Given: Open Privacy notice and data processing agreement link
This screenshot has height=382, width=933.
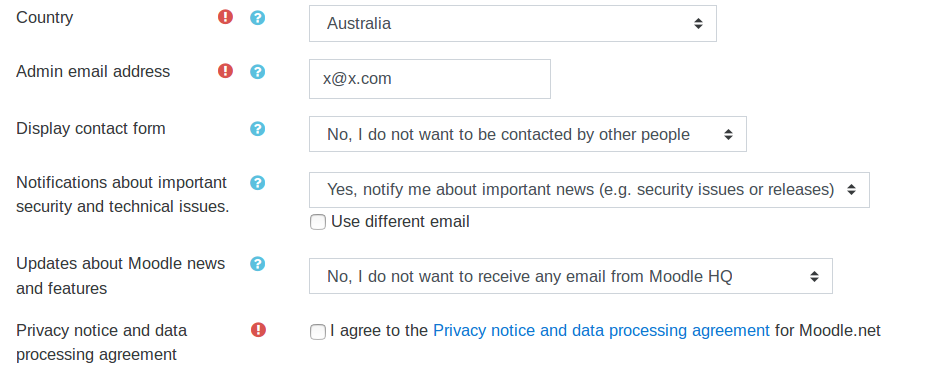Looking at the screenshot, I should [601, 330].
